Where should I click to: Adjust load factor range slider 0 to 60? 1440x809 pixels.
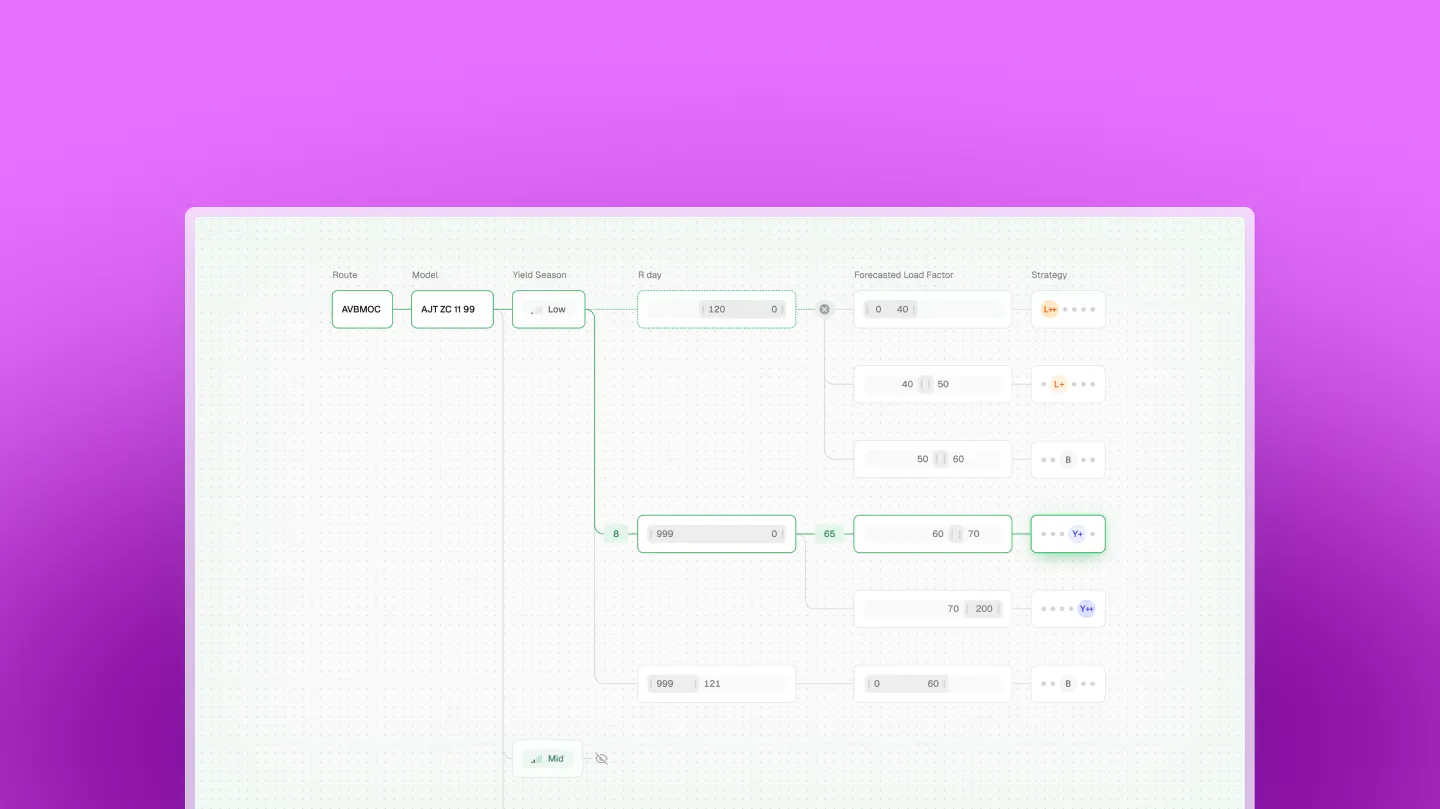(x=932, y=684)
